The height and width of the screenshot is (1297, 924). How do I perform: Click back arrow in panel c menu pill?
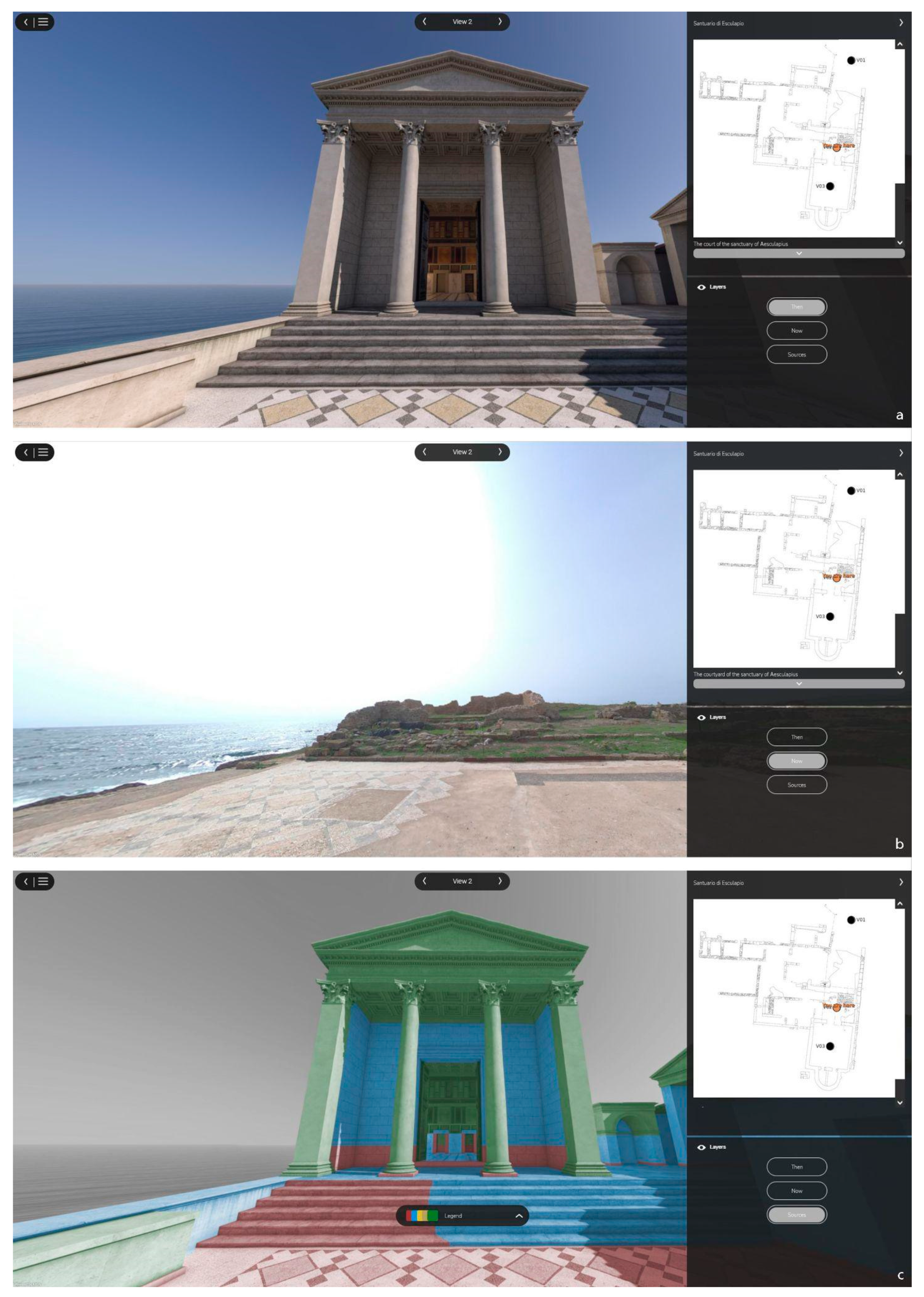(26, 881)
